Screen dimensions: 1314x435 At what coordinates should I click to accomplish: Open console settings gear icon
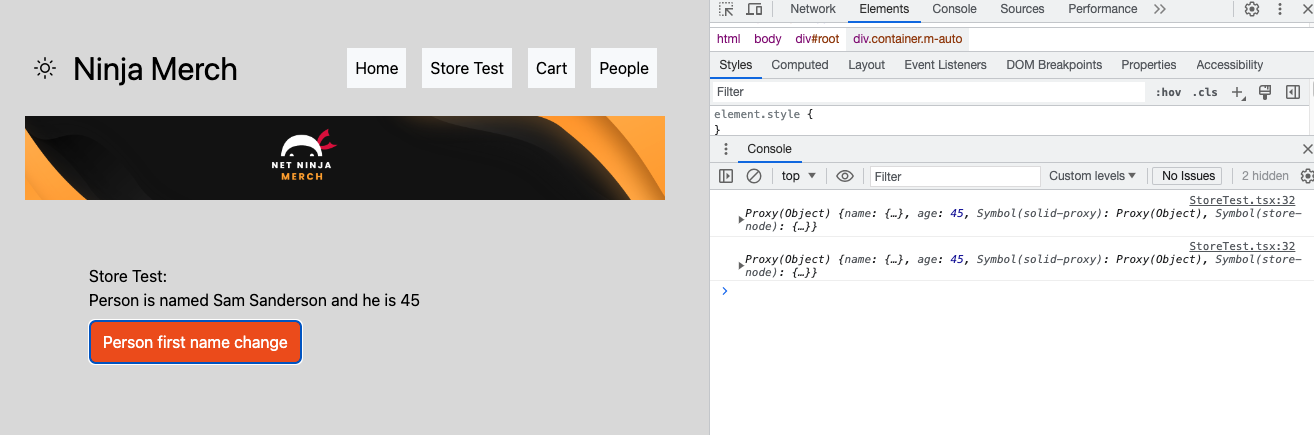pyautogui.click(x=1306, y=176)
